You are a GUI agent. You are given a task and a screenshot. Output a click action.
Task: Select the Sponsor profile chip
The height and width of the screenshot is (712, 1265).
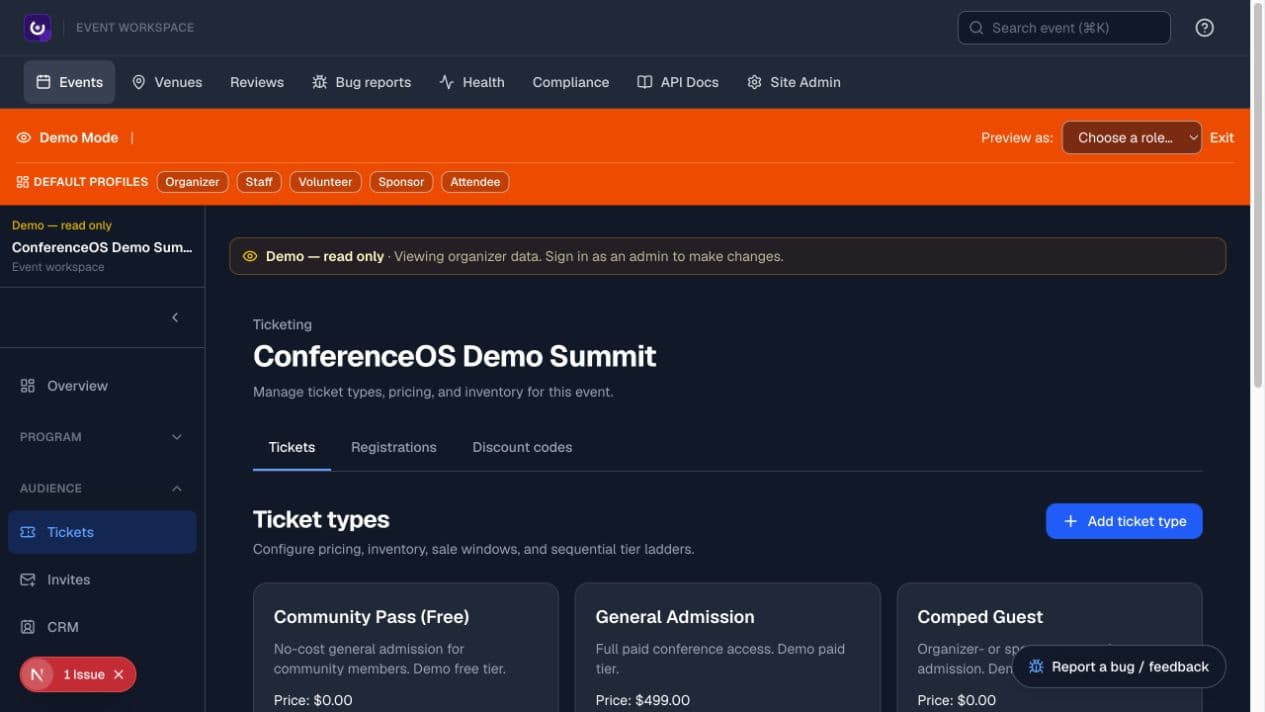point(401,182)
